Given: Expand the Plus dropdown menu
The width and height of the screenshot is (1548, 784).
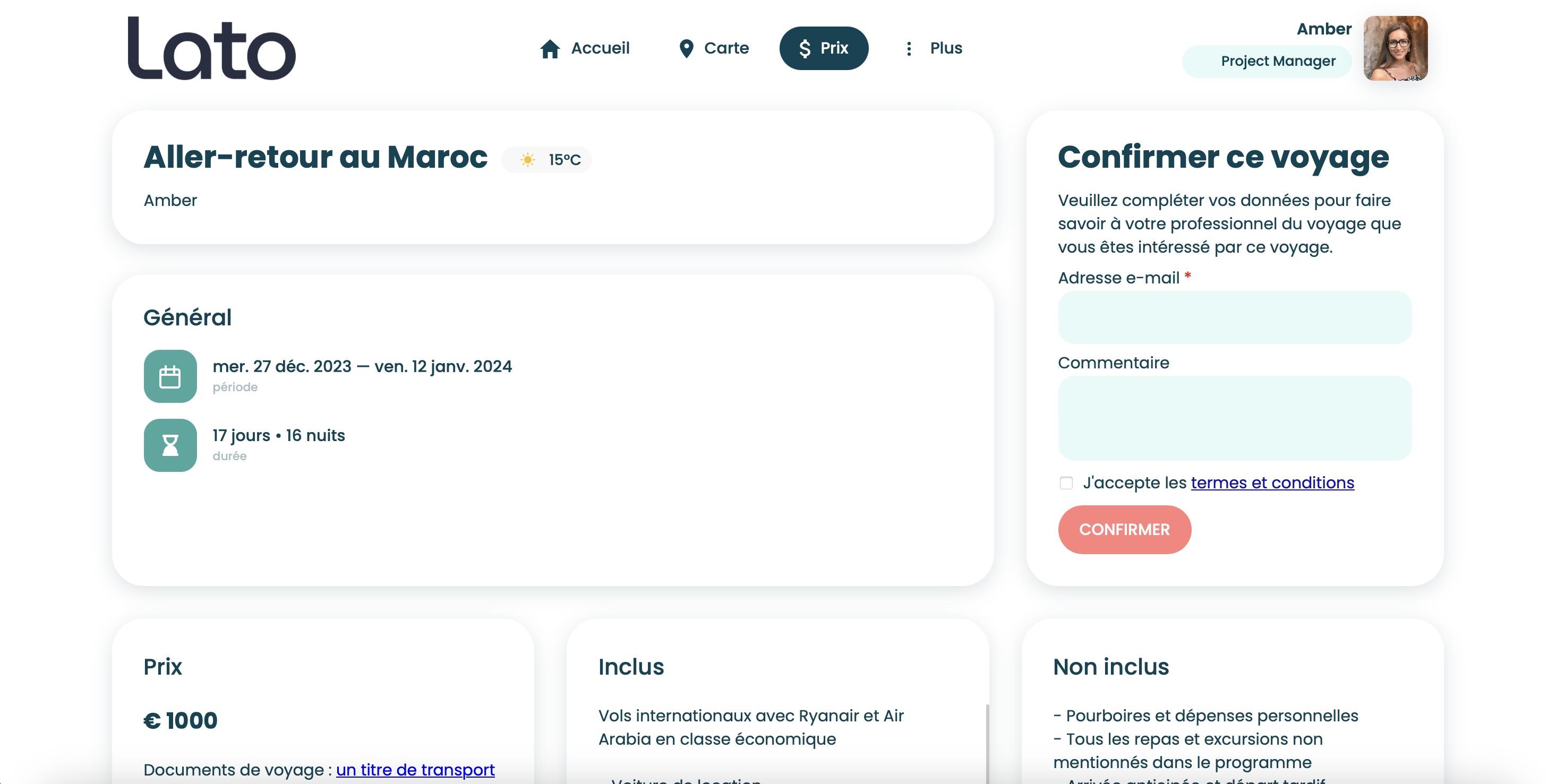Looking at the screenshot, I should [x=946, y=48].
